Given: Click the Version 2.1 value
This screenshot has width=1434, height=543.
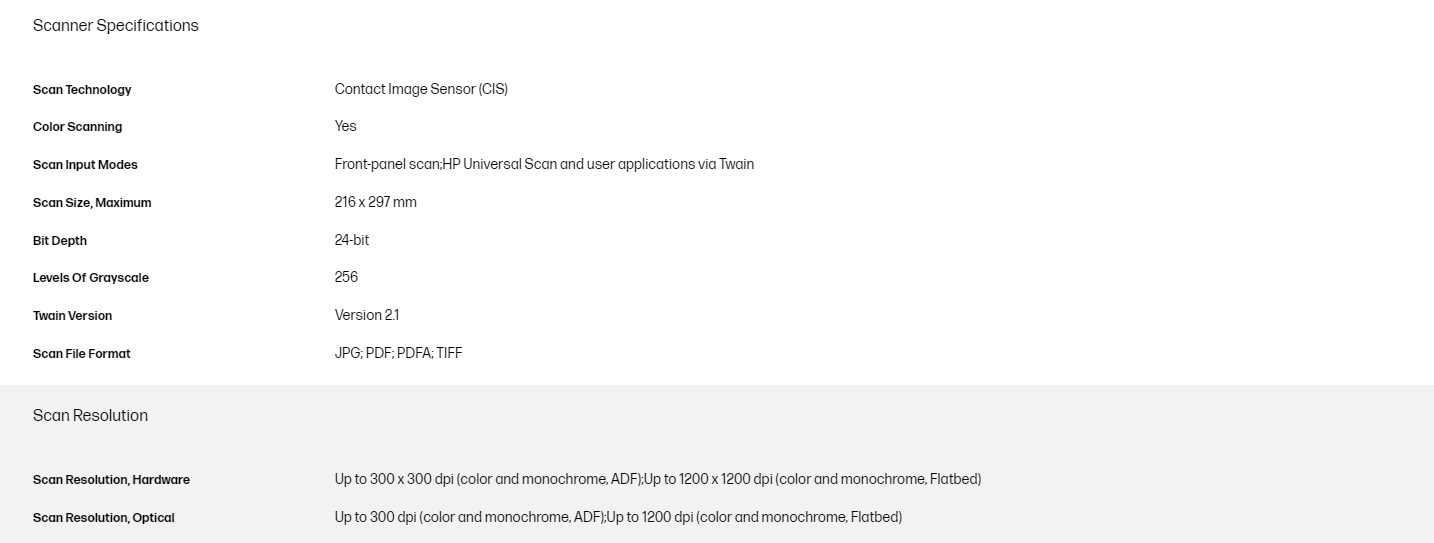Looking at the screenshot, I should (366, 315).
